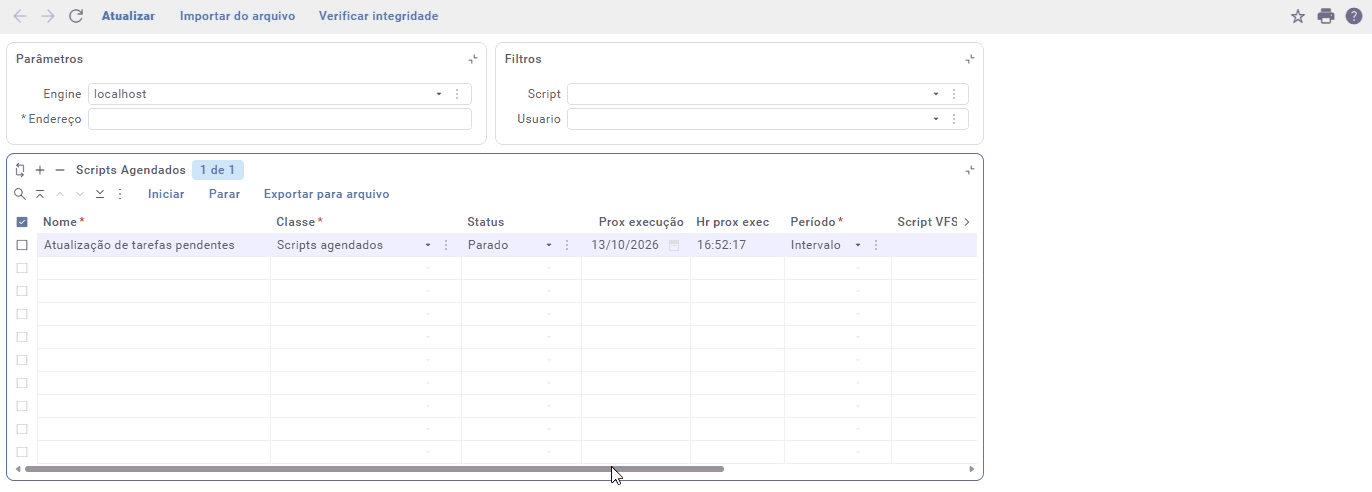Open help via question mark icon
Image resolution: width=1372 pixels, height=492 pixels.
[1353, 16]
